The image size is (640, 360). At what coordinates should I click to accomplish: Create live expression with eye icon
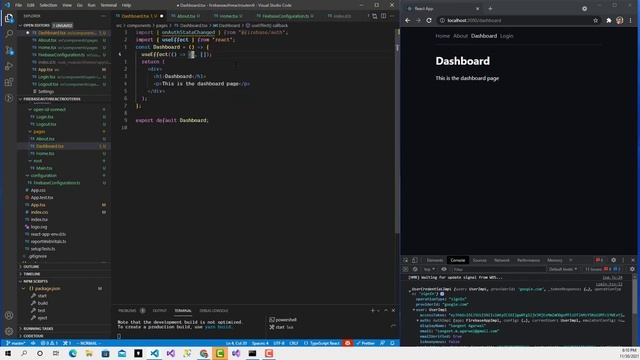pyautogui.click(x=444, y=269)
